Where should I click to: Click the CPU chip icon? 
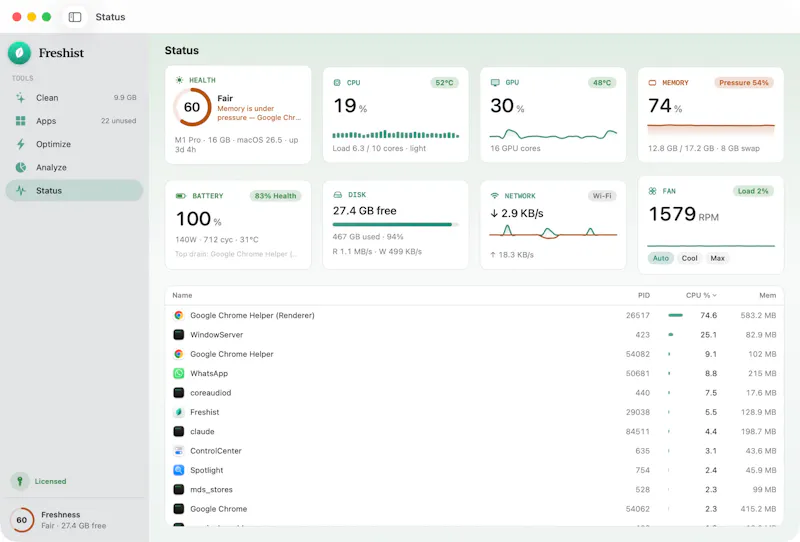tap(337, 83)
